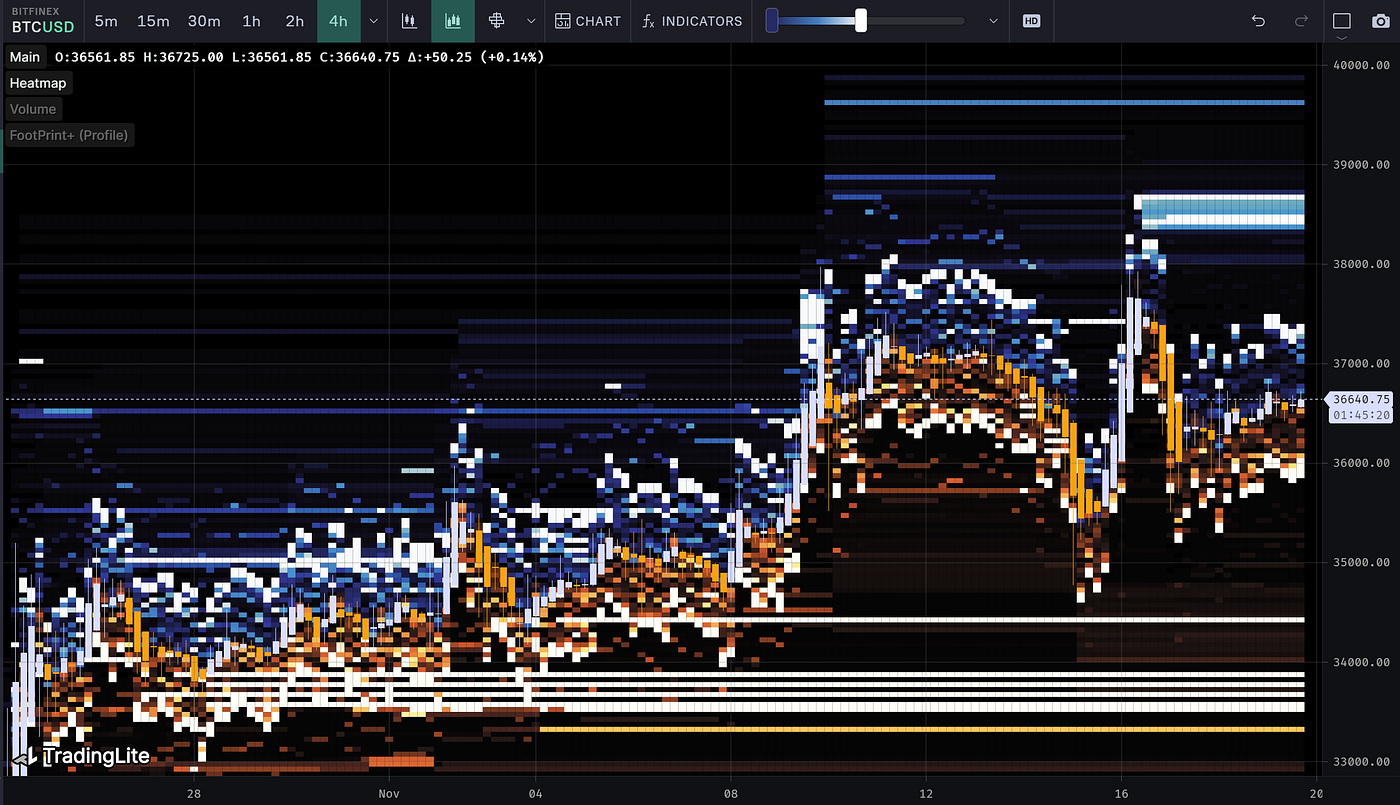Take a chart screenshot with camera icon
Screen dimensions: 1400x805
(1381, 21)
